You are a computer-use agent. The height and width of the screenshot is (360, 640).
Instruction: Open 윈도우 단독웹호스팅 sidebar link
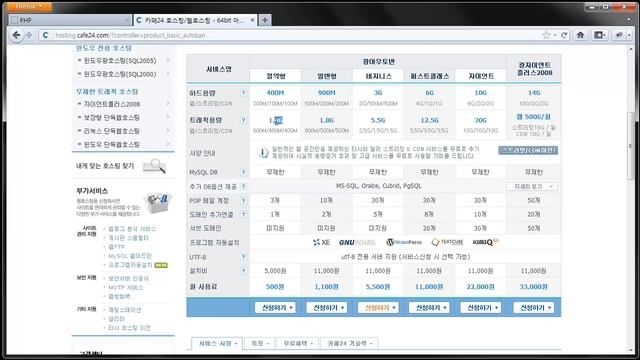pos(111,144)
